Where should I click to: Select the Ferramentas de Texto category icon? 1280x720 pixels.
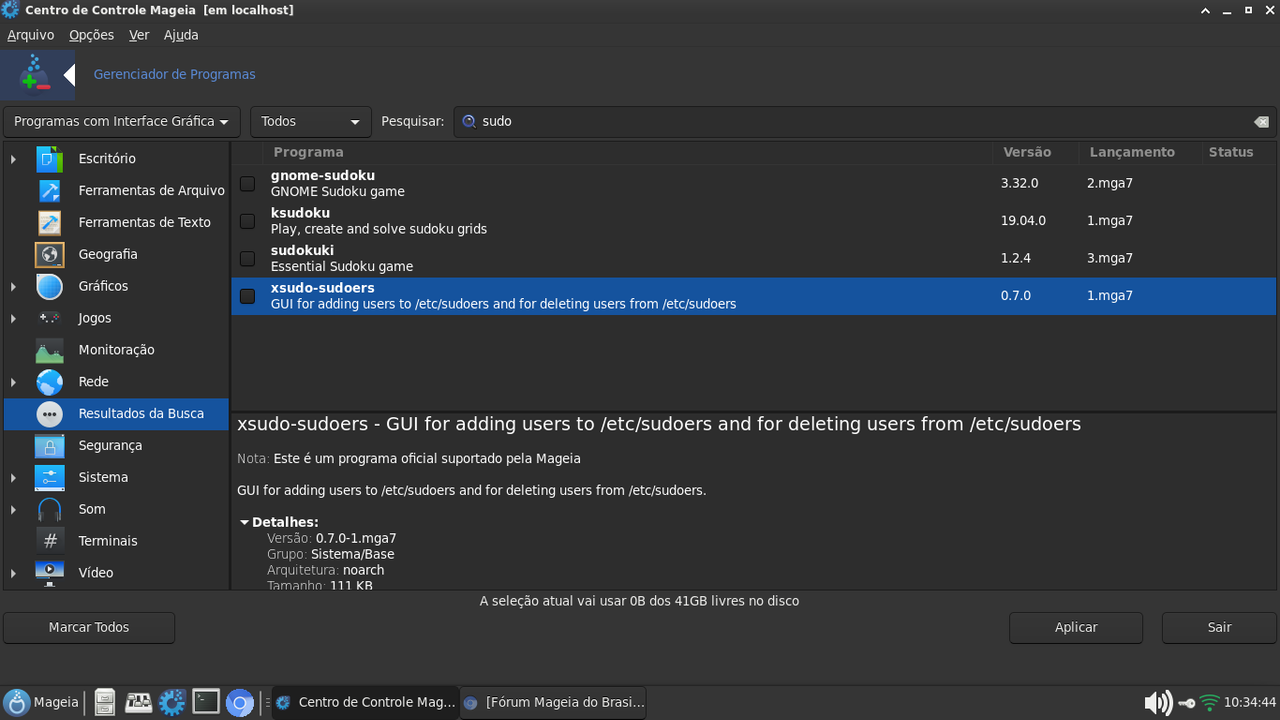pos(49,223)
